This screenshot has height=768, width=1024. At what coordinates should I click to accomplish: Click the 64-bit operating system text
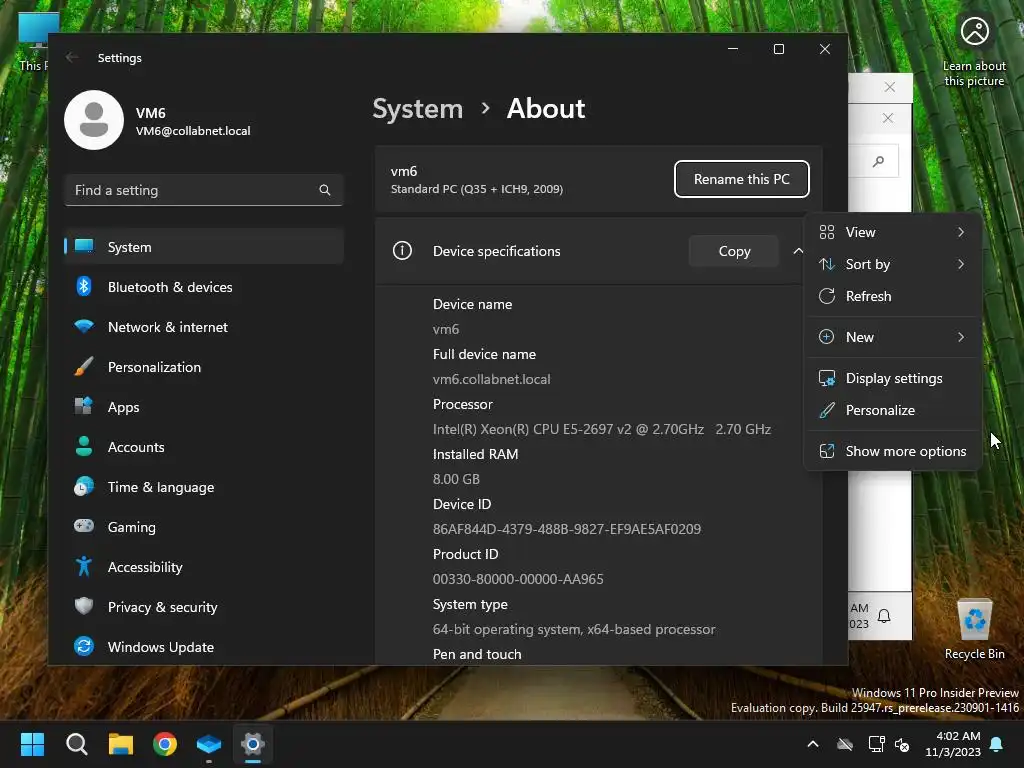coord(574,629)
